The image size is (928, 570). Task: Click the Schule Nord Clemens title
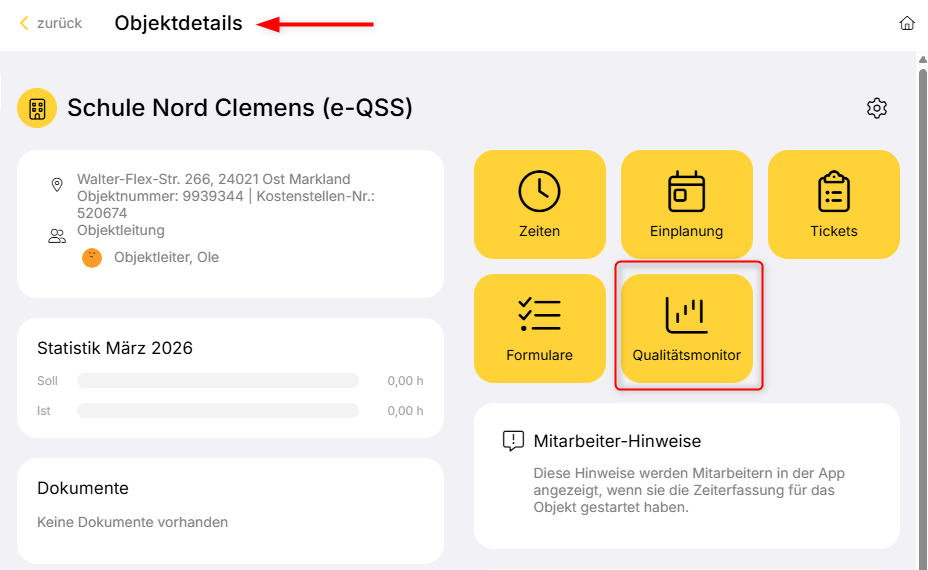pos(240,108)
